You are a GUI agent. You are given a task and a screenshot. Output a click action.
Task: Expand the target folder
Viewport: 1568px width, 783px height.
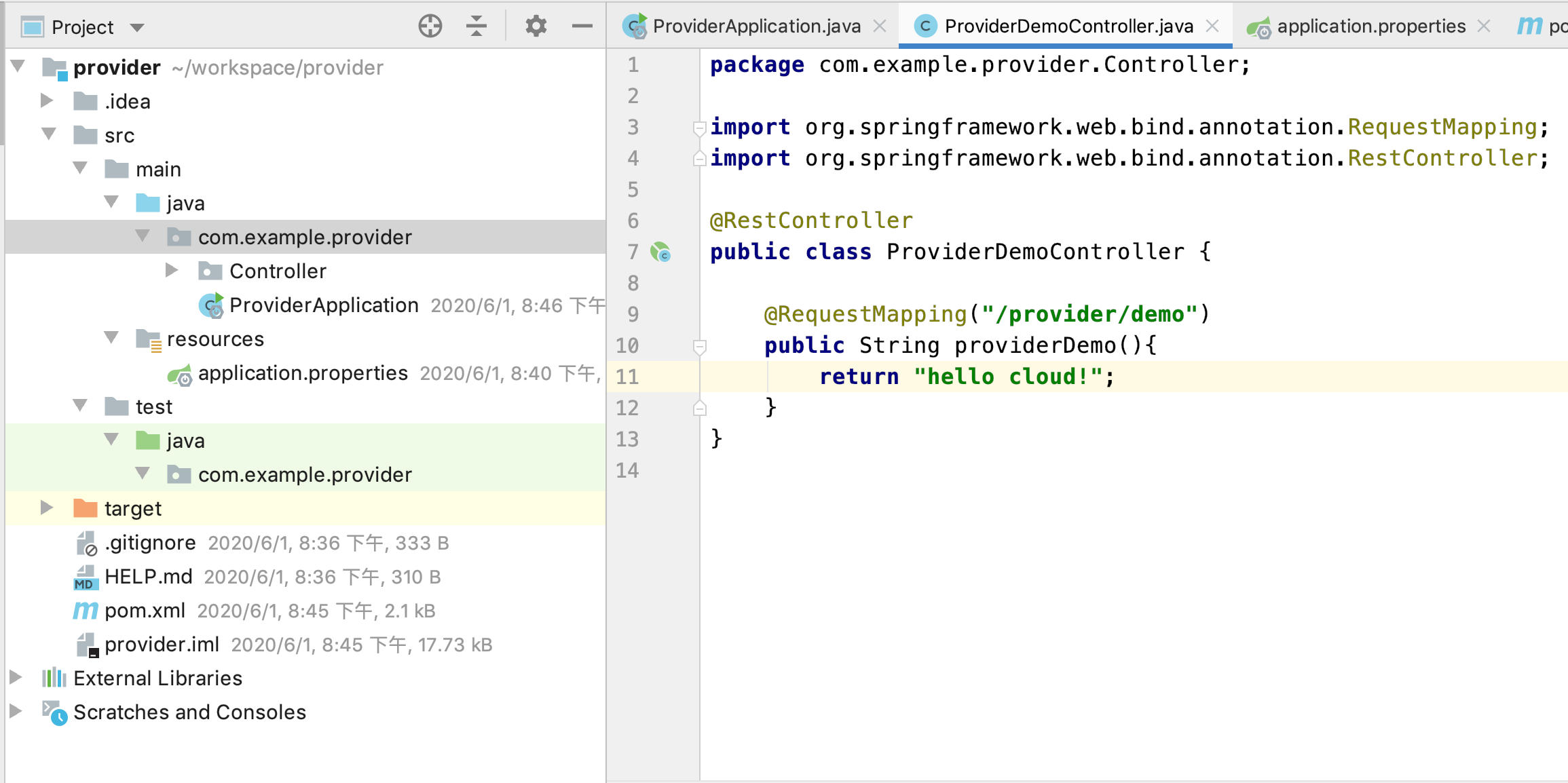tap(46, 508)
